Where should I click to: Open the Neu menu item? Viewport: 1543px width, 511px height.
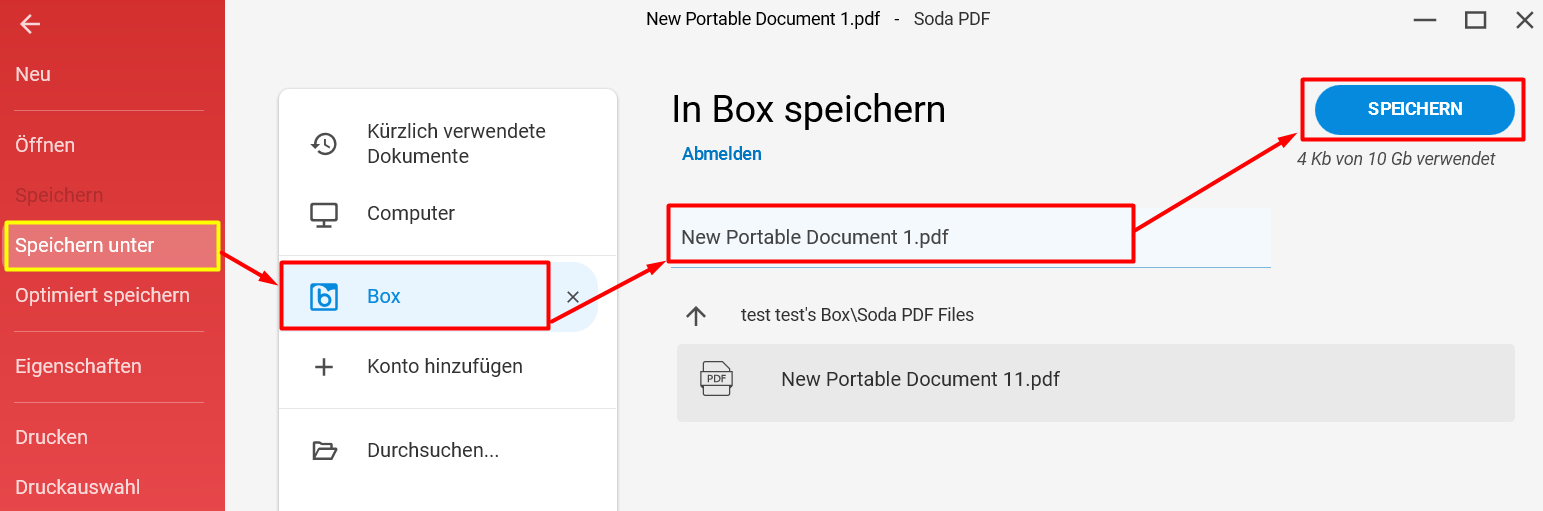[x=33, y=74]
